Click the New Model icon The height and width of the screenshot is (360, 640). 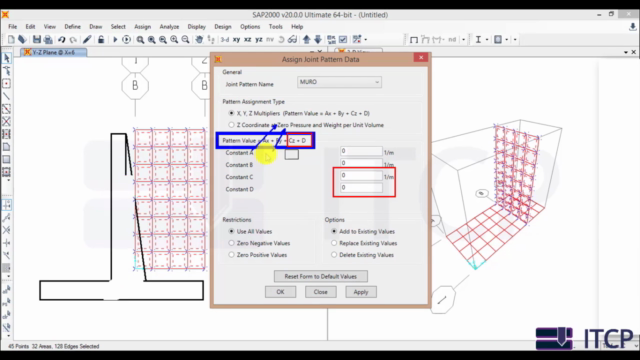[11, 39]
